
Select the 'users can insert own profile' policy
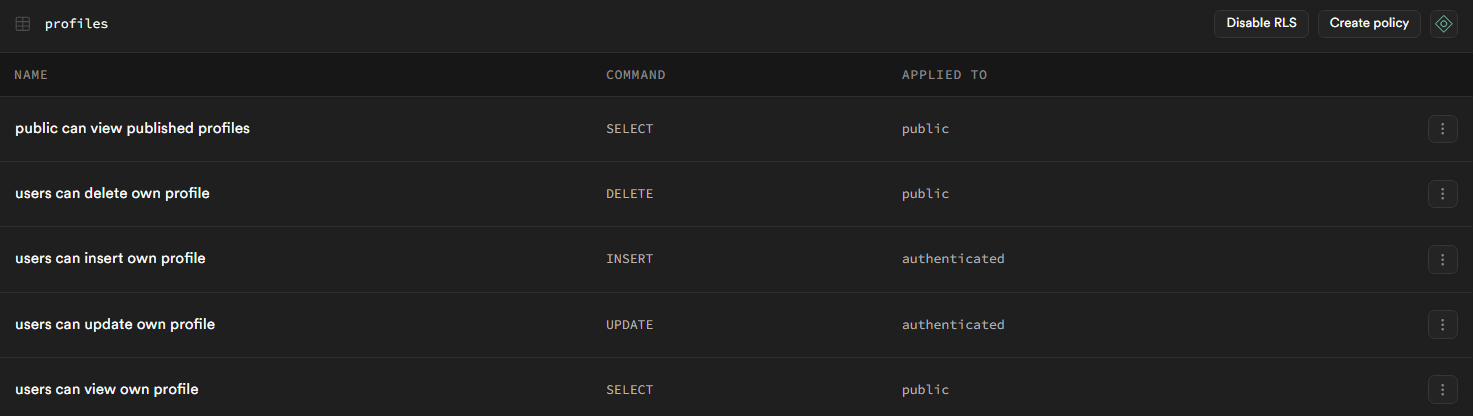pos(110,259)
